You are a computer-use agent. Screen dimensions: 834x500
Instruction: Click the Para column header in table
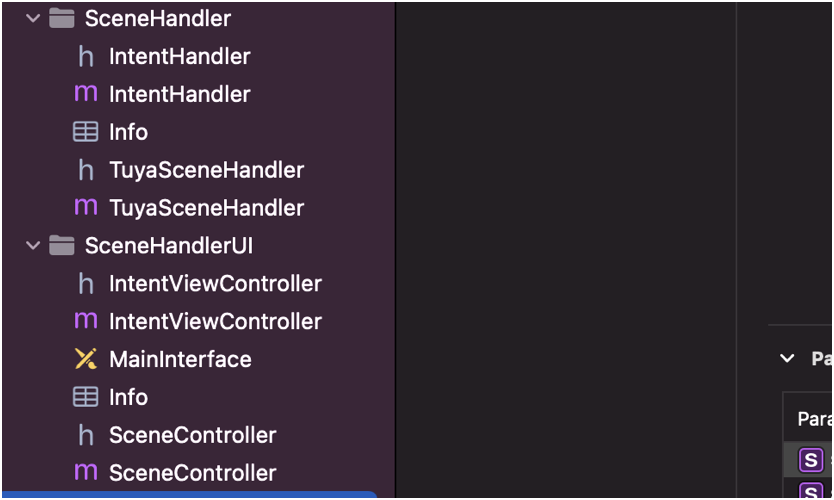(814, 419)
